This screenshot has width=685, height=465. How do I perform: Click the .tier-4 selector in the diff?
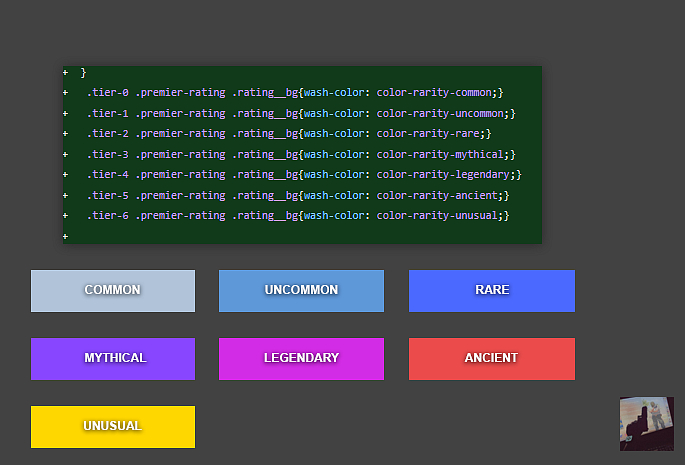(x=107, y=175)
